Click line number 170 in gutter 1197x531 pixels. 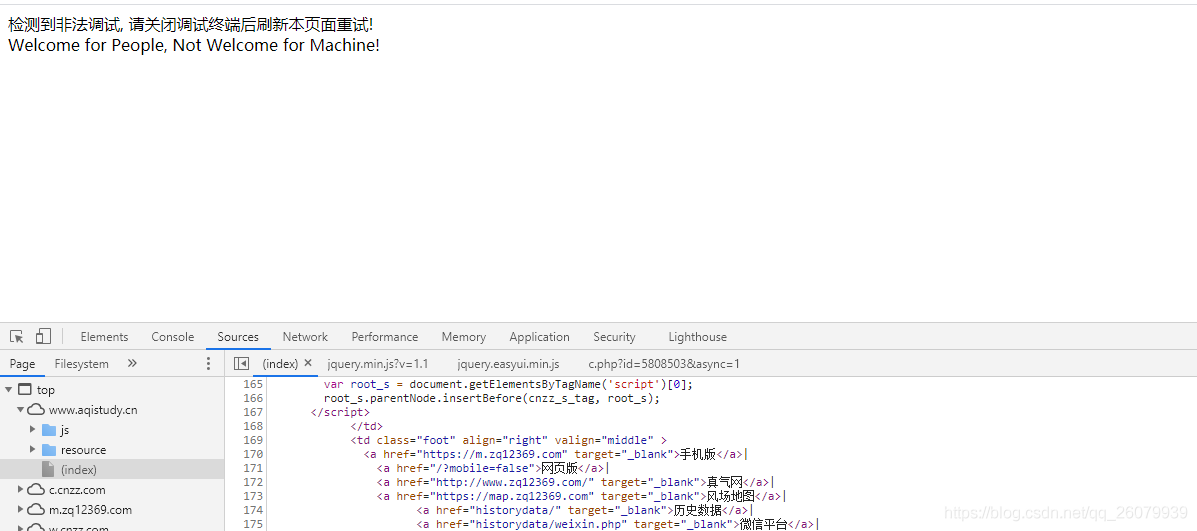[253, 454]
